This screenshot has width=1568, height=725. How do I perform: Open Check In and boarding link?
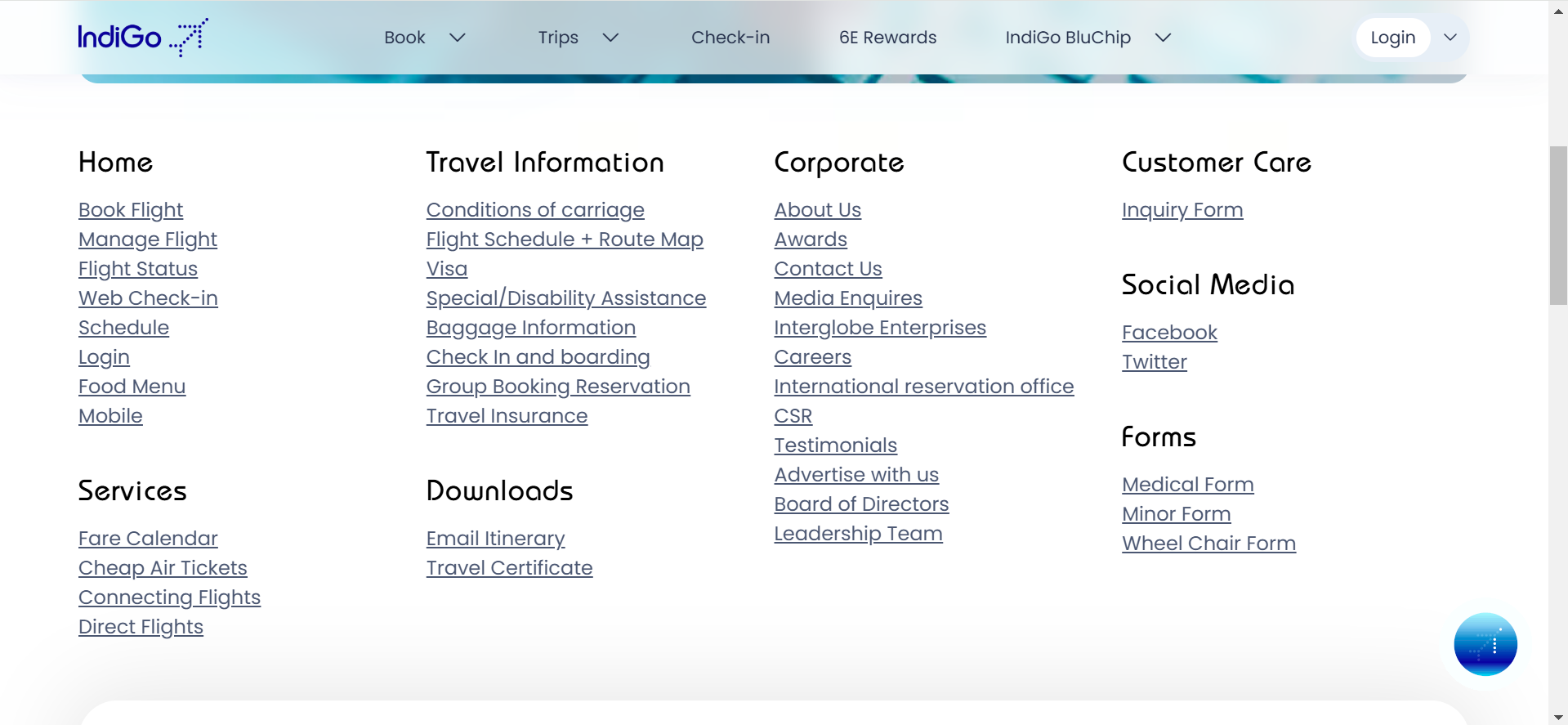tap(538, 357)
